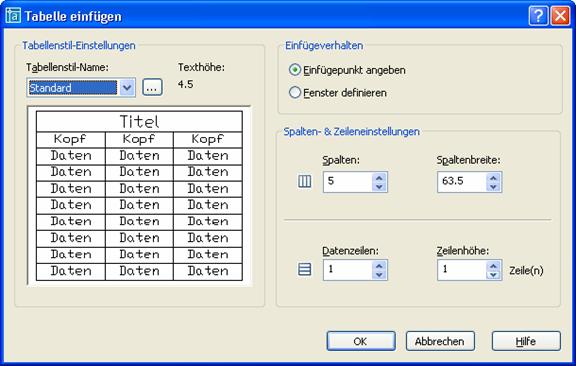Select Einfügepunkt angeben radio button
576x366 pixels.
295,69
